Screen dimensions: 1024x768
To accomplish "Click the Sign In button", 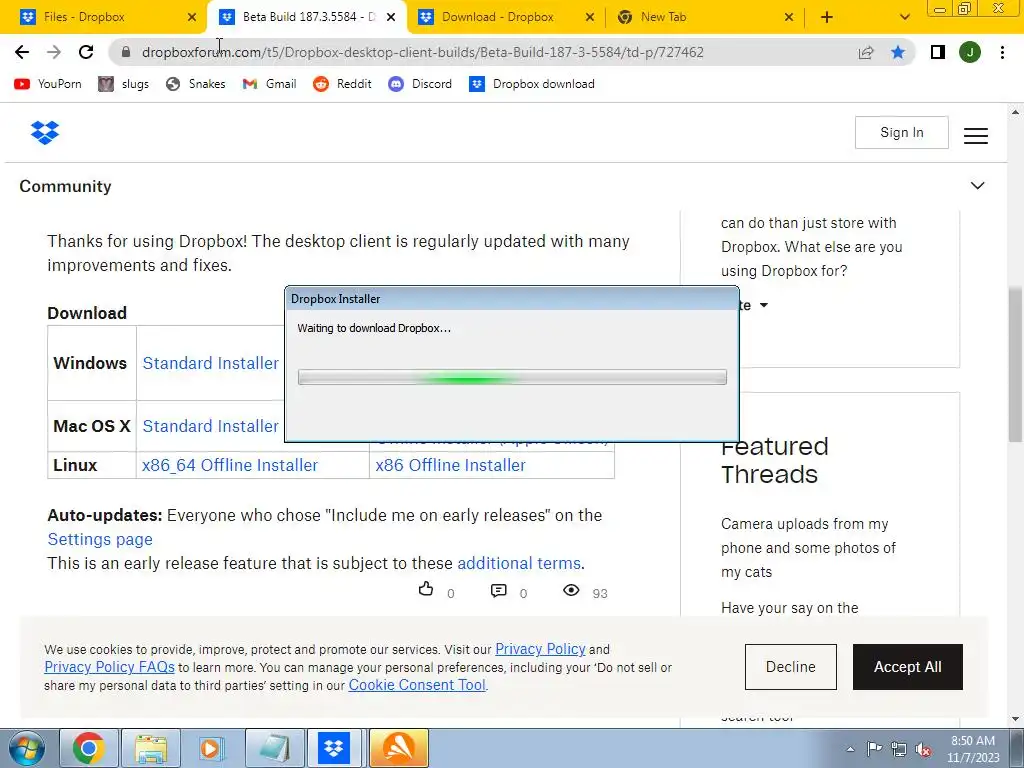I will pos(901,133).
